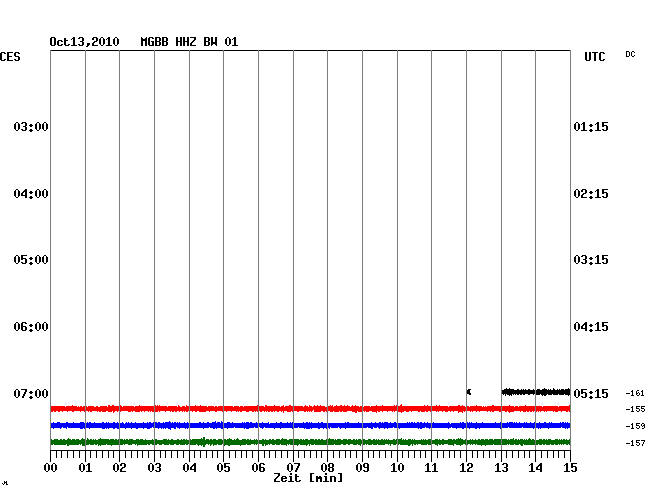This screenshot has height=494, width=650.
Task: Click minute tick label 00
Action: coord(51,468)
